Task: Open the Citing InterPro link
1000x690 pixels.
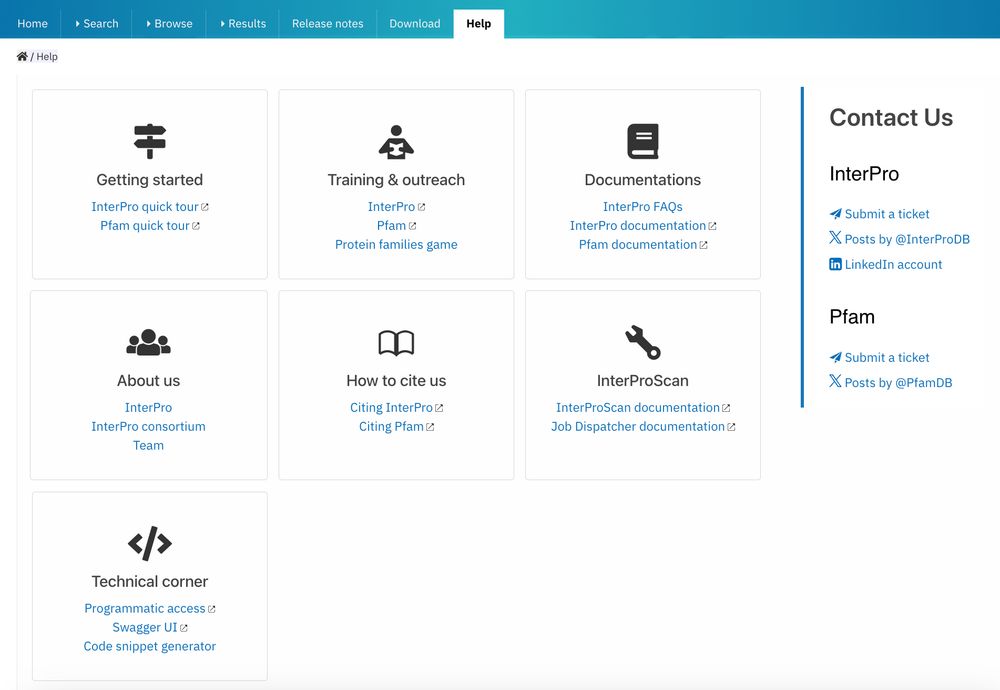Action: pos(391,407)
